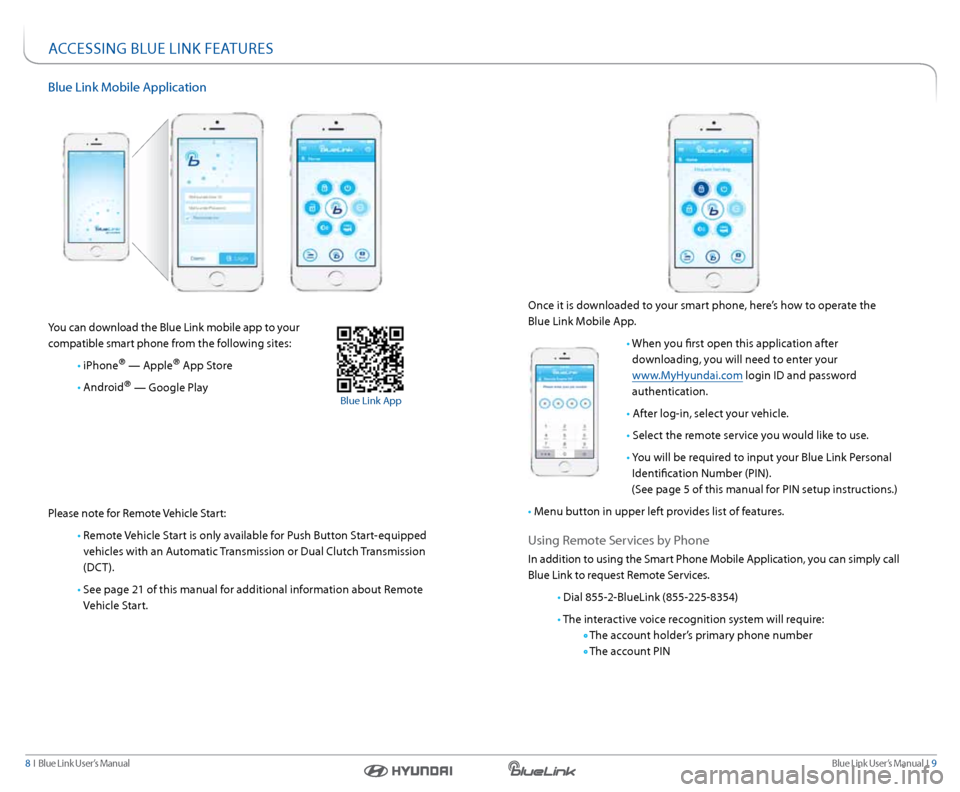Image resolution: width=960 pixels, height=792 pixels.
Task: Tap car finder icon on middle home-screen phone
Action: tap(347, 228)
